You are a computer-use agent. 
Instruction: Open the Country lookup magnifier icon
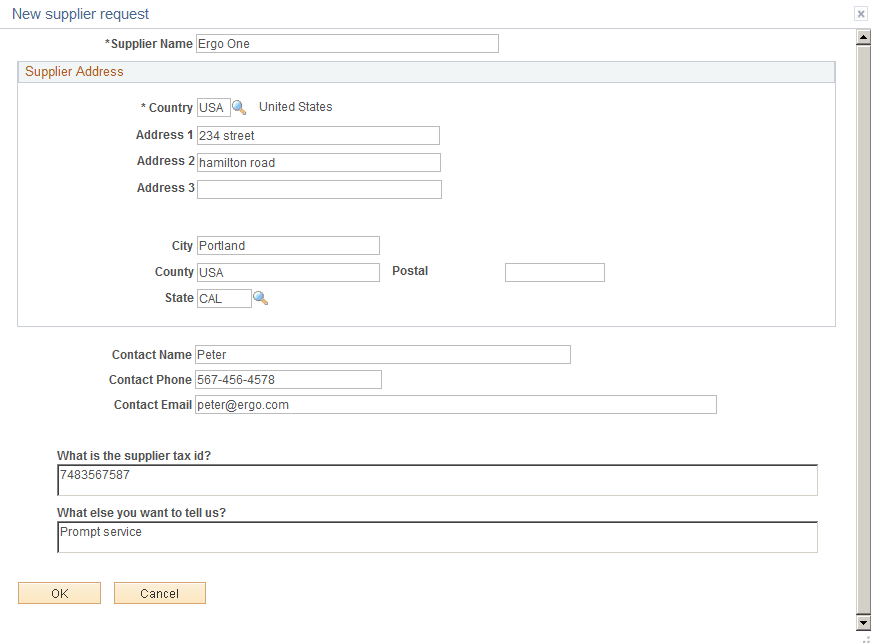(x=239, y=107)
